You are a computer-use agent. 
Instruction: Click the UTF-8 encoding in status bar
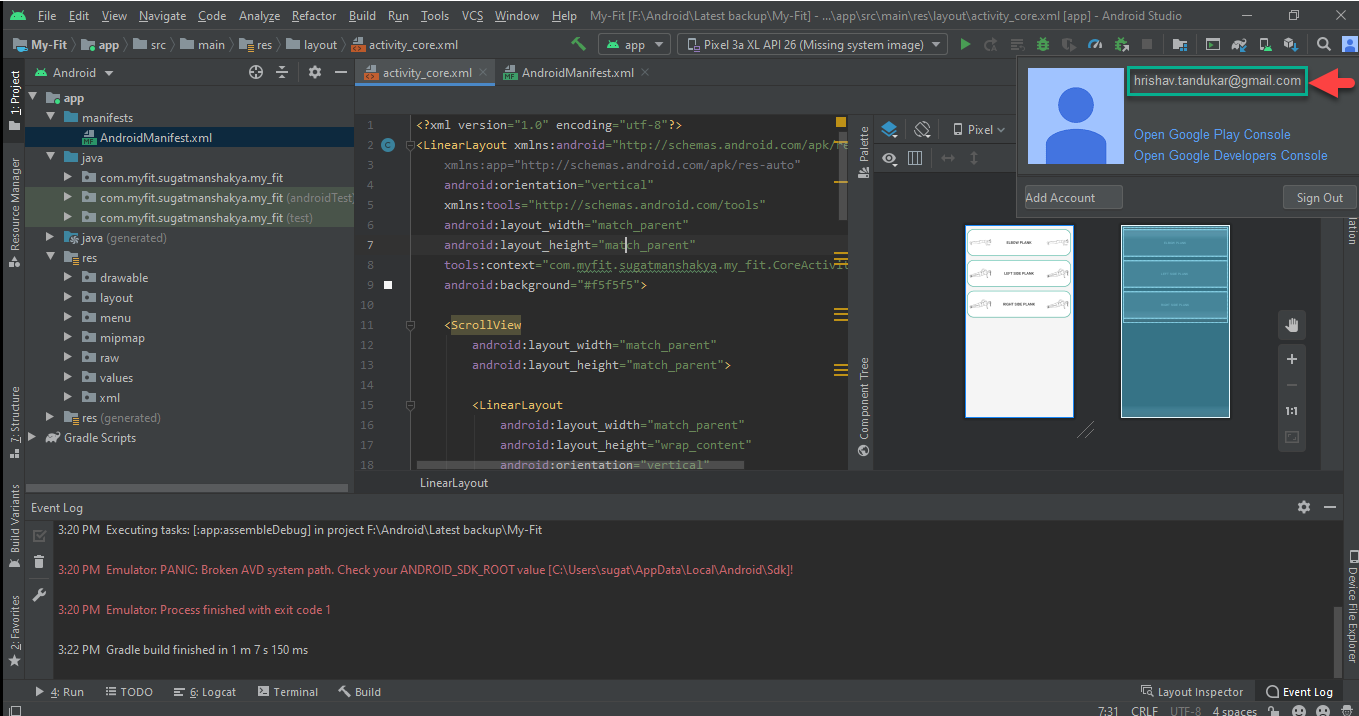(x=1186, y=710)
